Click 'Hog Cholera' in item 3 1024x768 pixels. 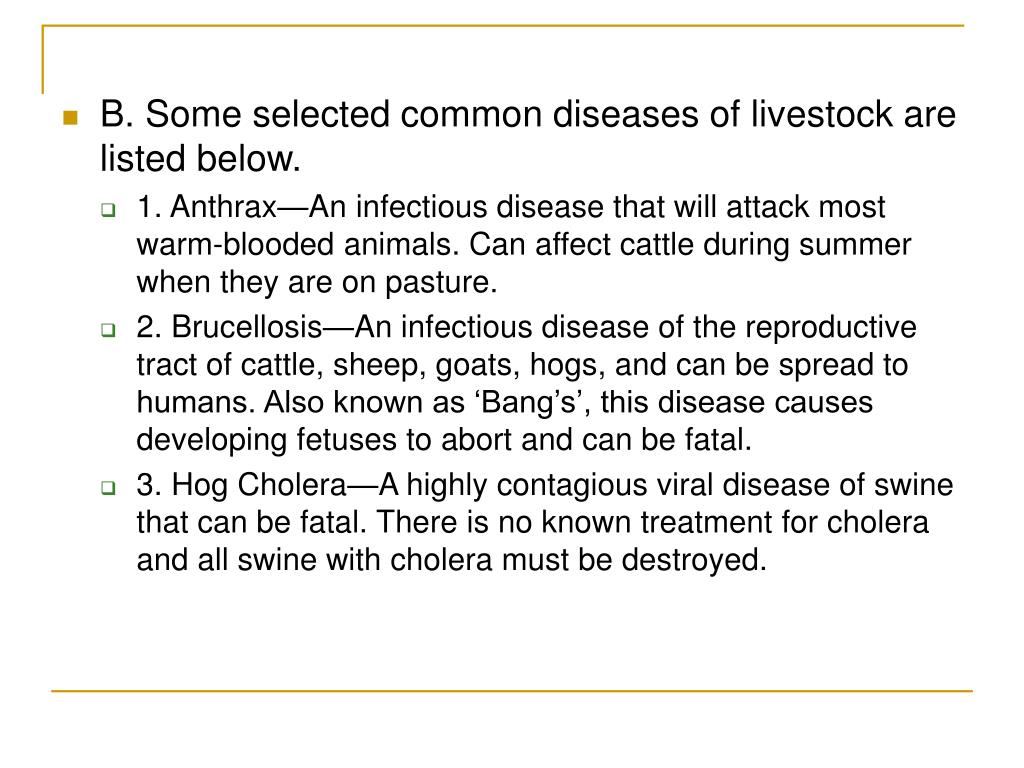(259, 485)
